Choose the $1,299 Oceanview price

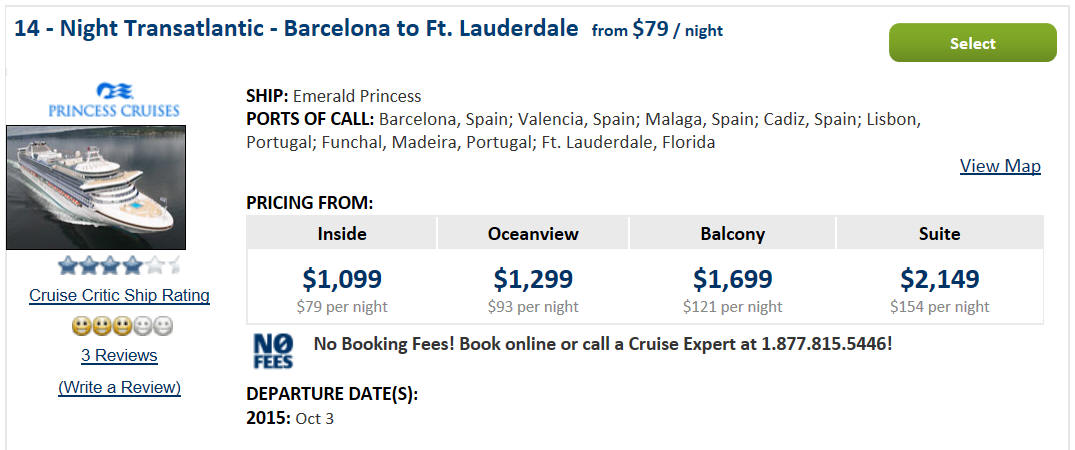(x=533, y=279)
